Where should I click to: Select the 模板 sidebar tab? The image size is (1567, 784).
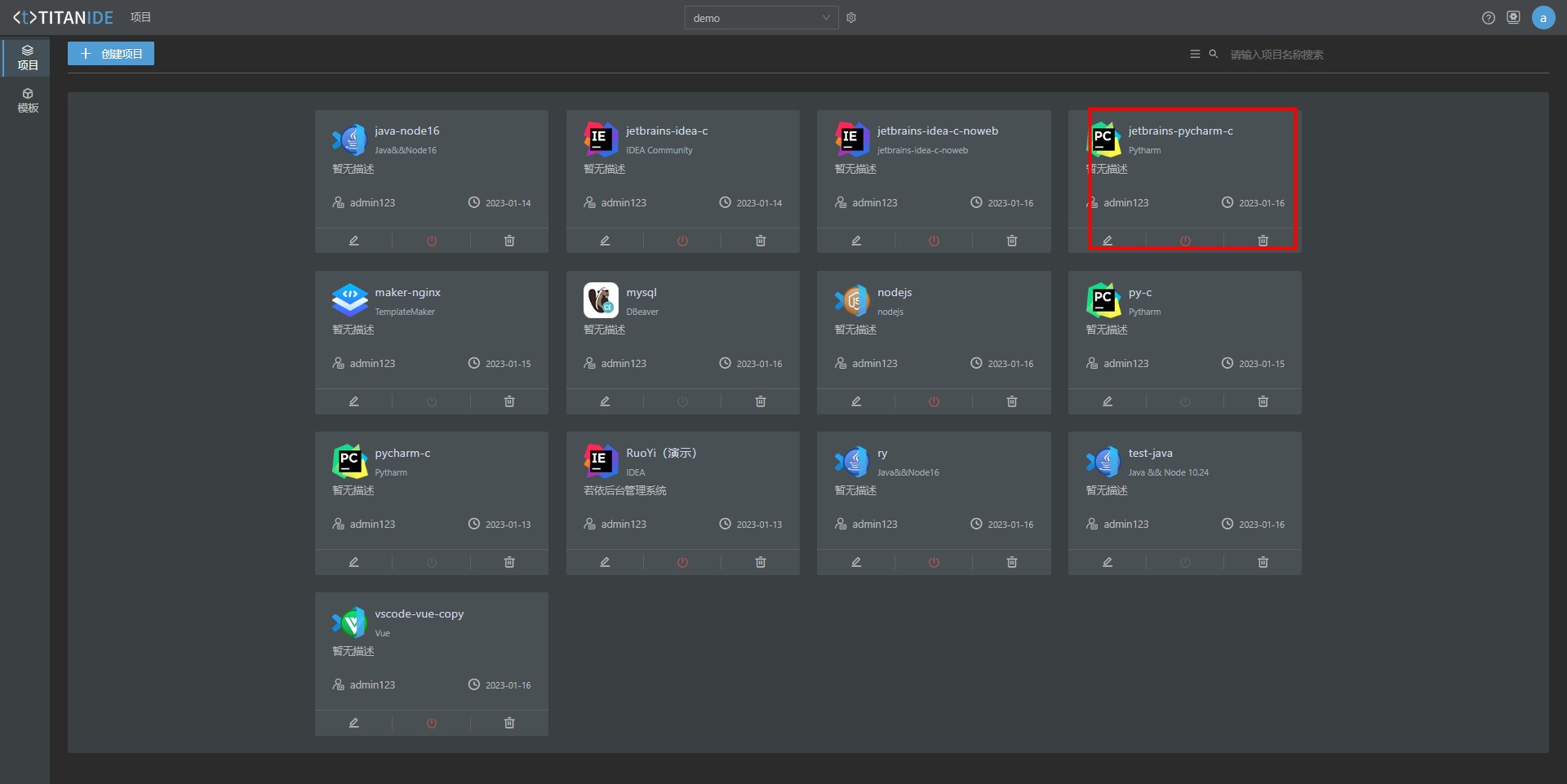coord(28,100)
